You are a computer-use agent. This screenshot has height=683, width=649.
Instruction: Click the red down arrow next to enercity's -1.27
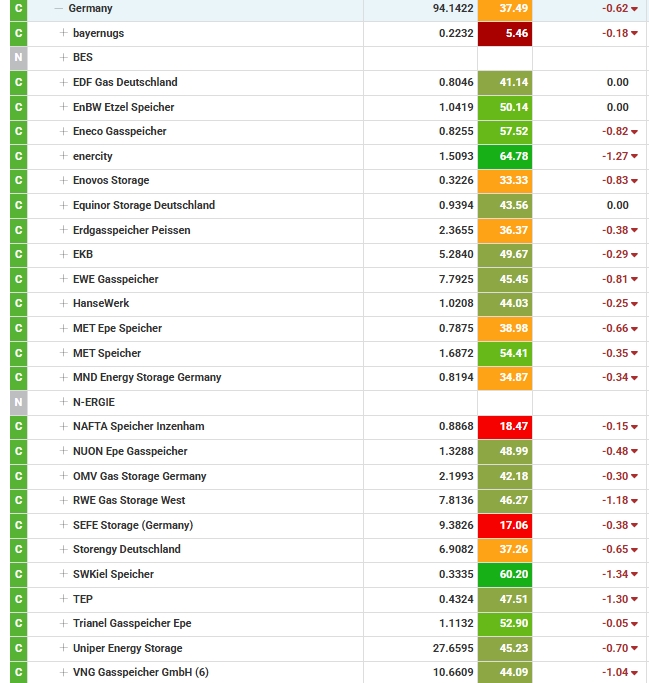coord(635,157)
